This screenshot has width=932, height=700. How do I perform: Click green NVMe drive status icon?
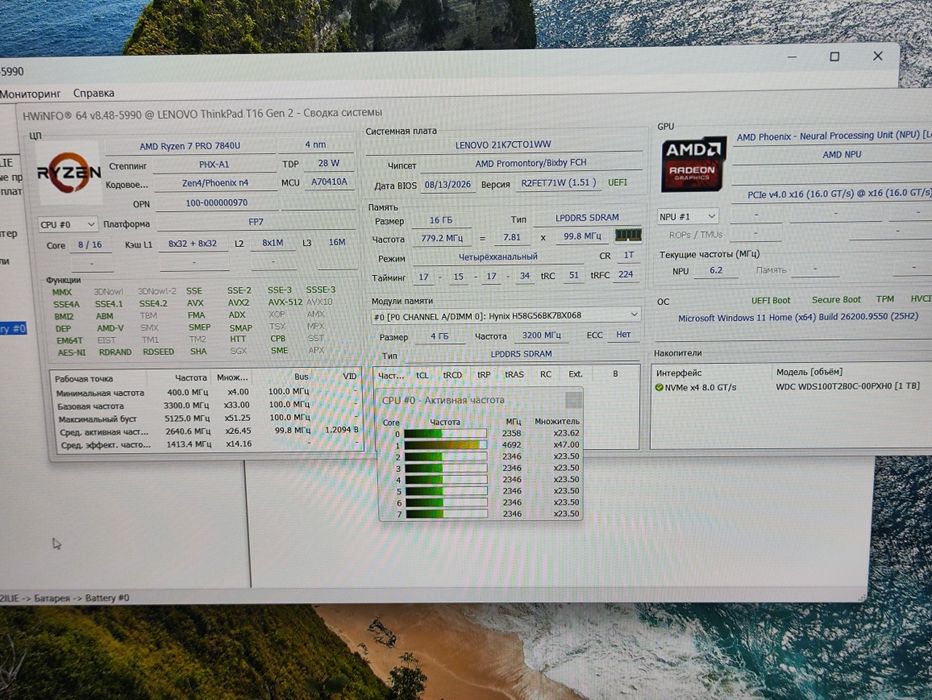[x=659, y=387]
